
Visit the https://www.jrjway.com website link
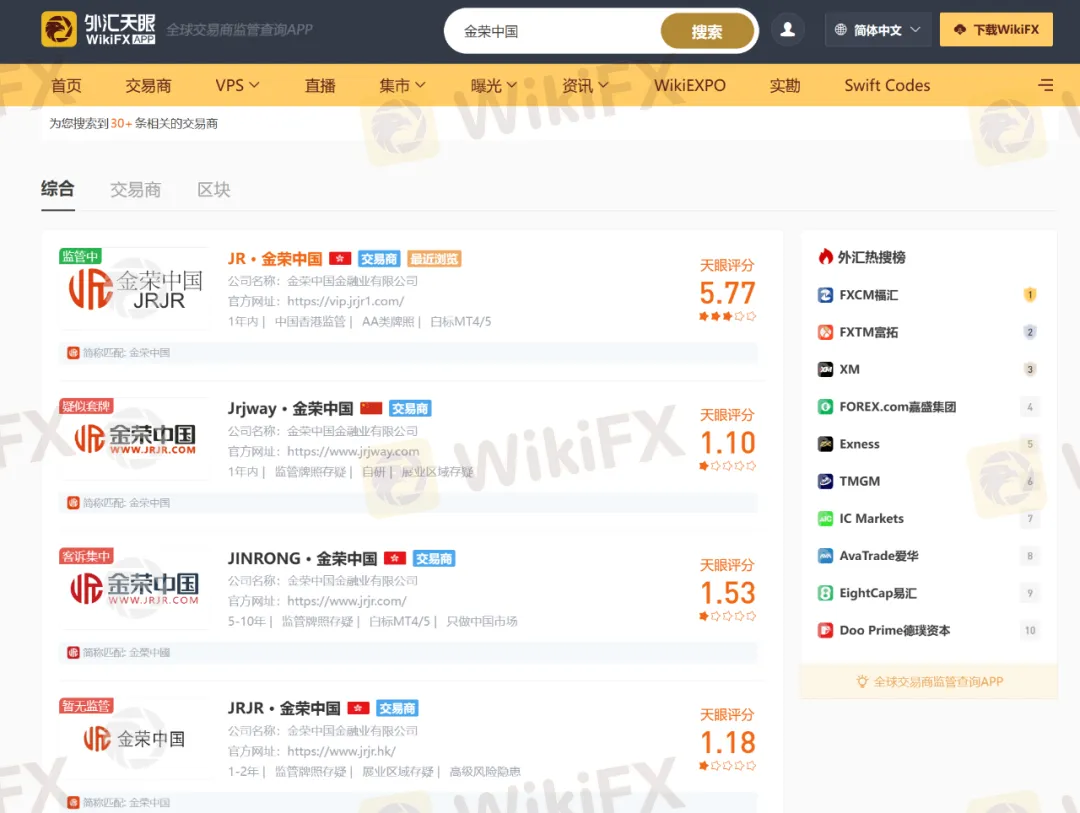click(x=353, y=451)
